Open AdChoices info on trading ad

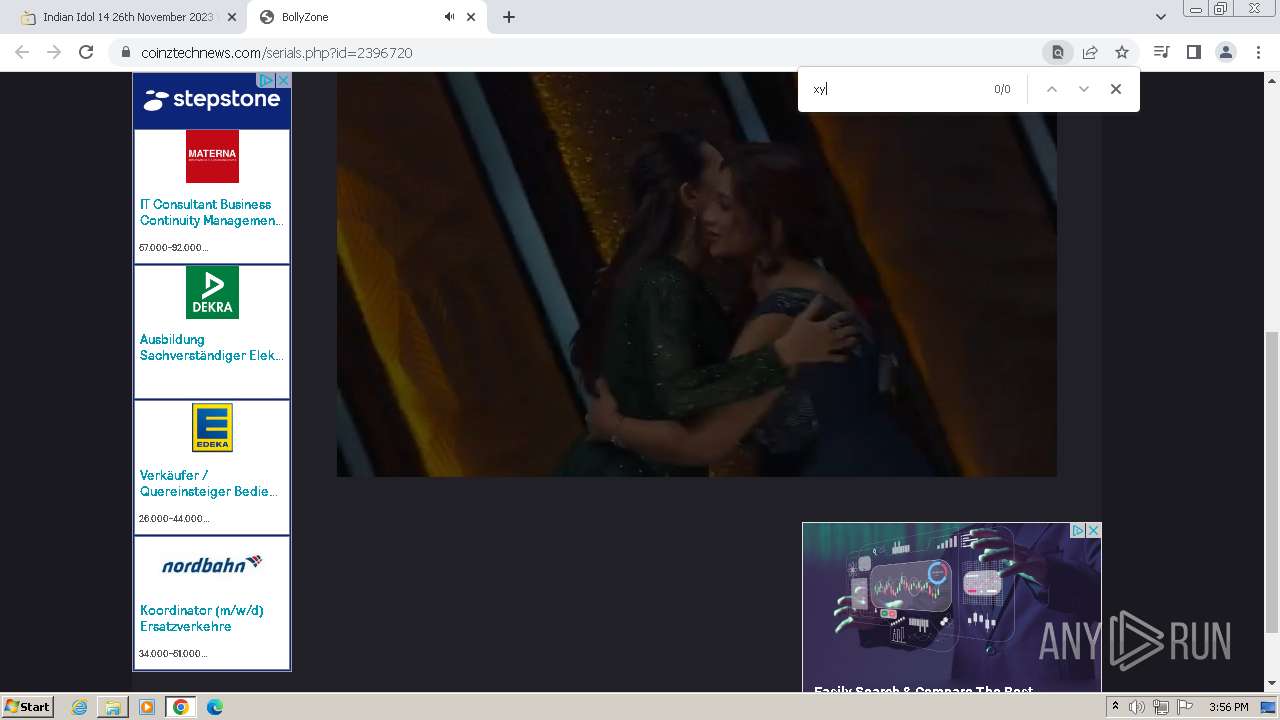(x=1077, y=531)
